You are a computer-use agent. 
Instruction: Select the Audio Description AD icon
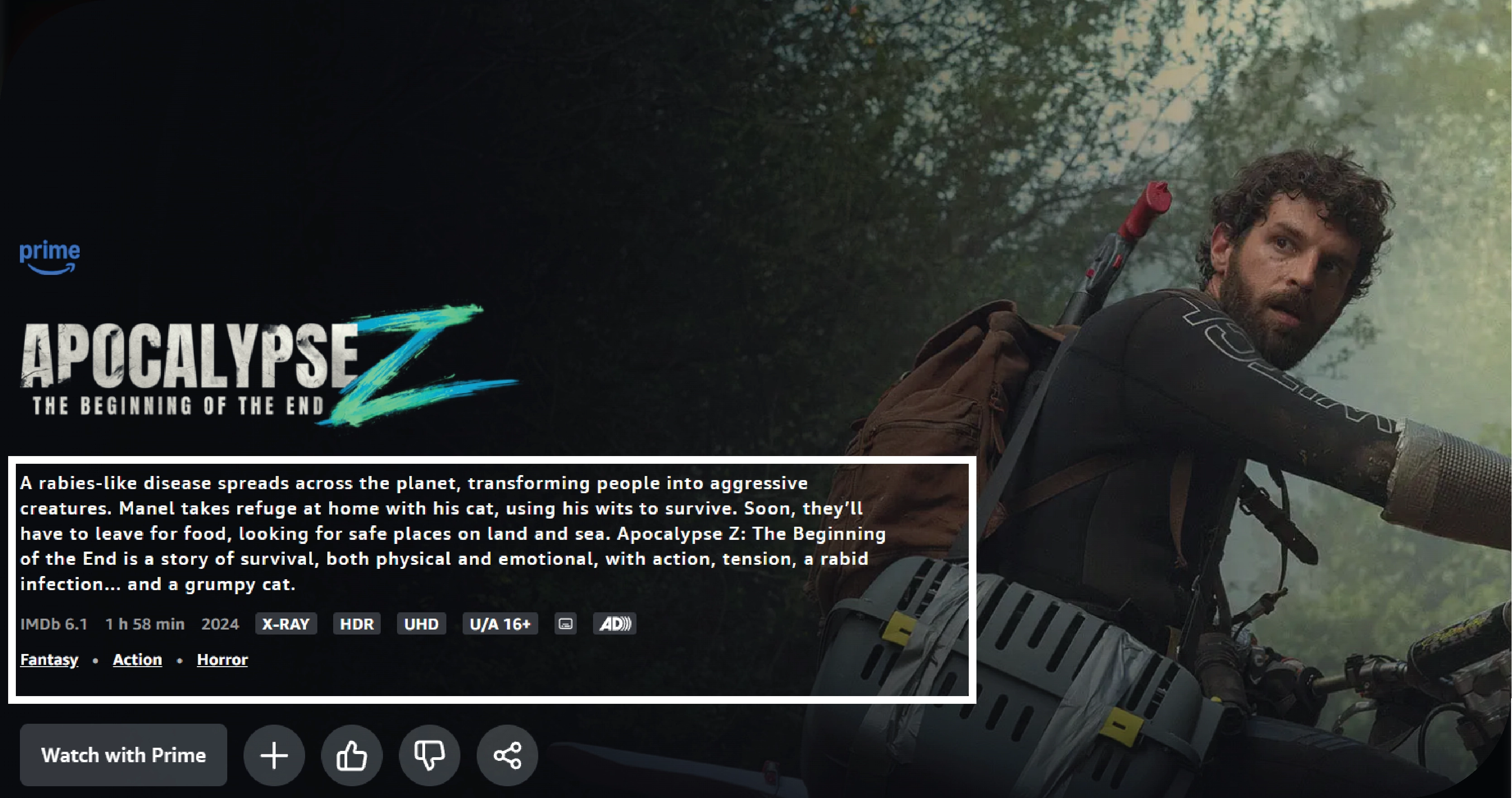point(614,624)
